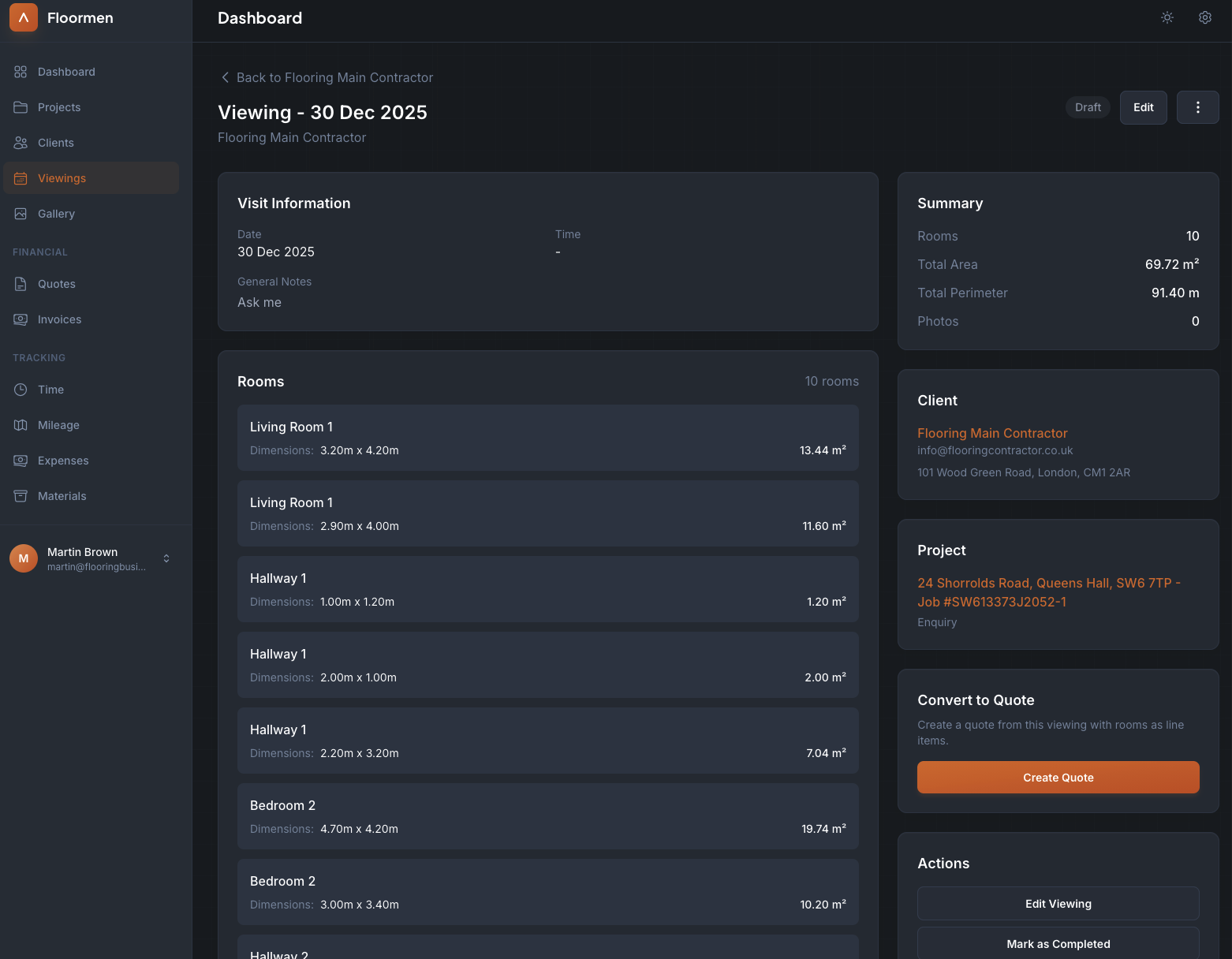Screen dimensions: 1232x959
Task: Click the first Living Room 1 room card
Action: tap(547, 438)
